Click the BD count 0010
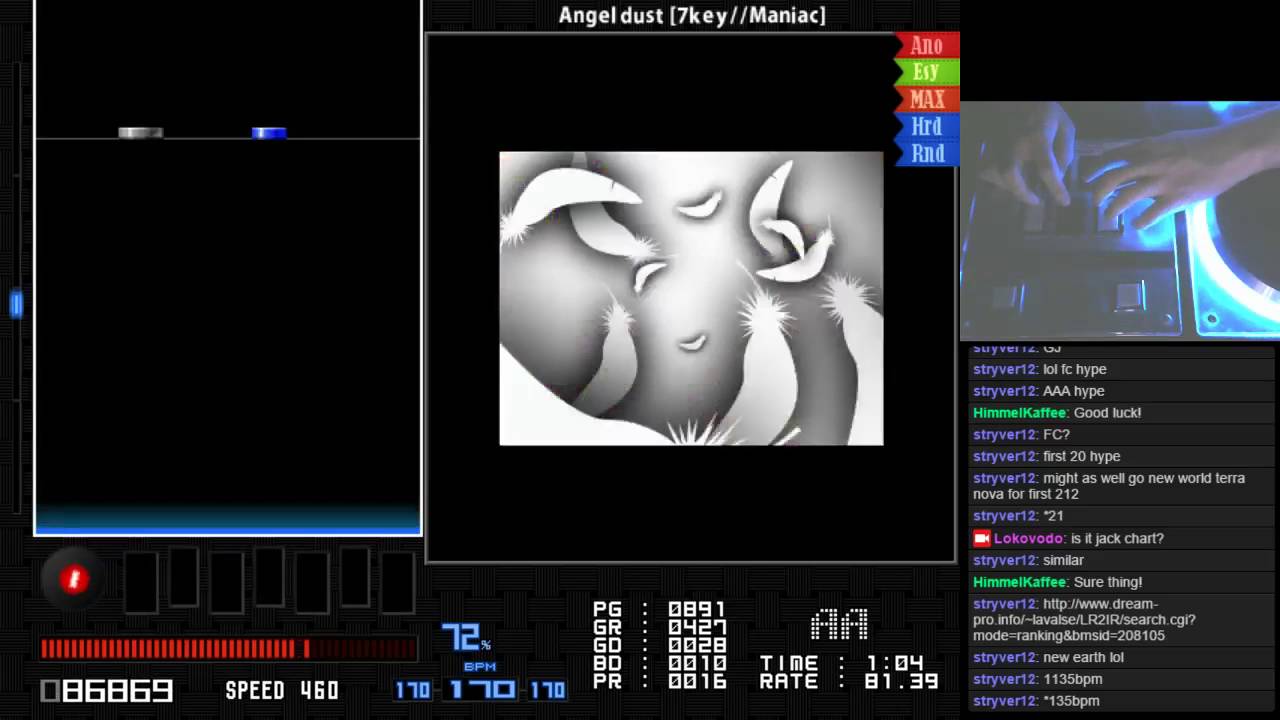 pyautogui.click(x=697, y=663)
